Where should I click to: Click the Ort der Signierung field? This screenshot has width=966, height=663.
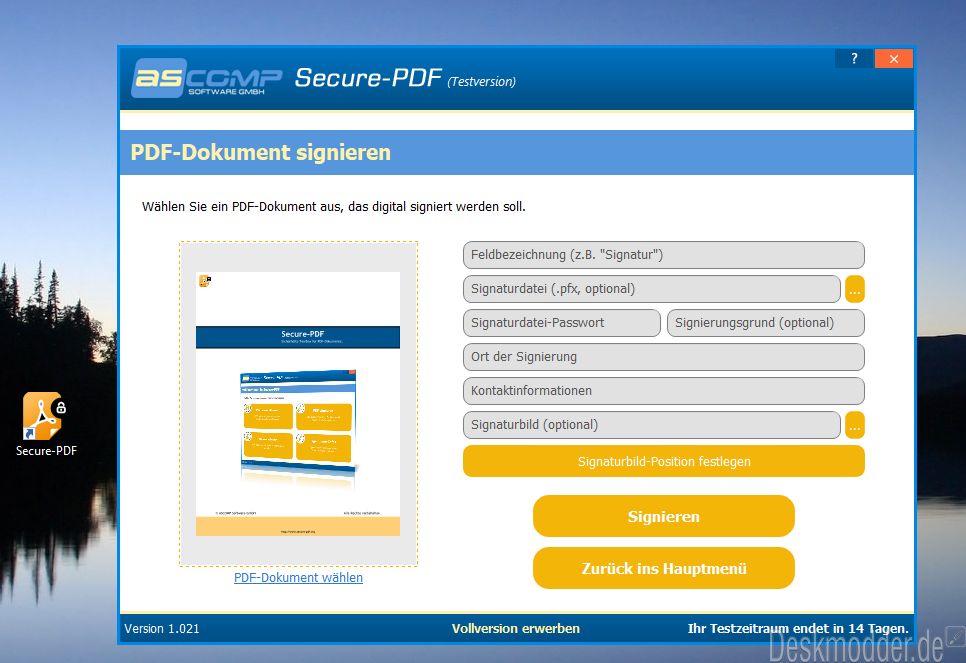coord(664,357)
